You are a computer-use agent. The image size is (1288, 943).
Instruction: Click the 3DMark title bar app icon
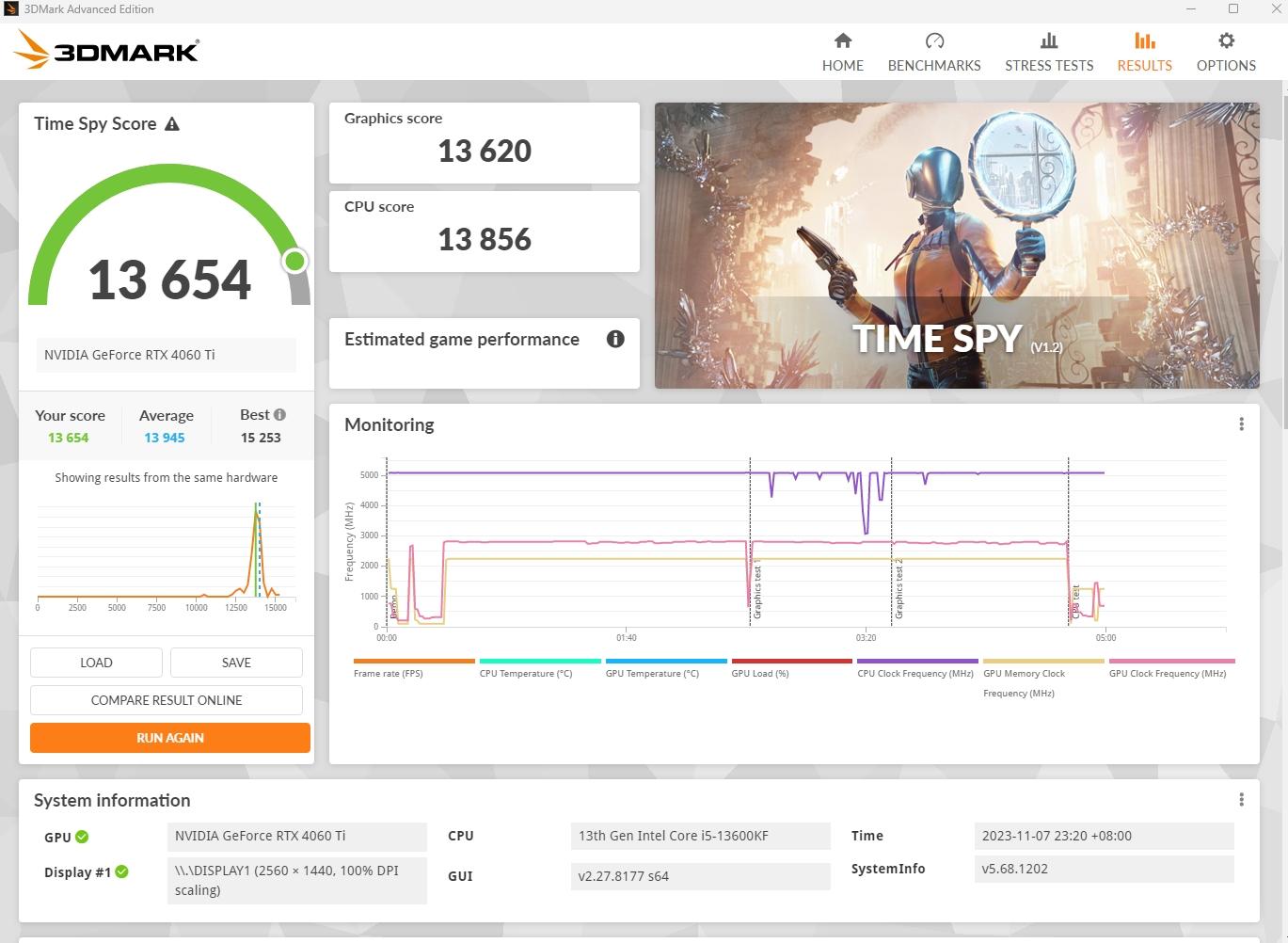[x=11, y=9]
